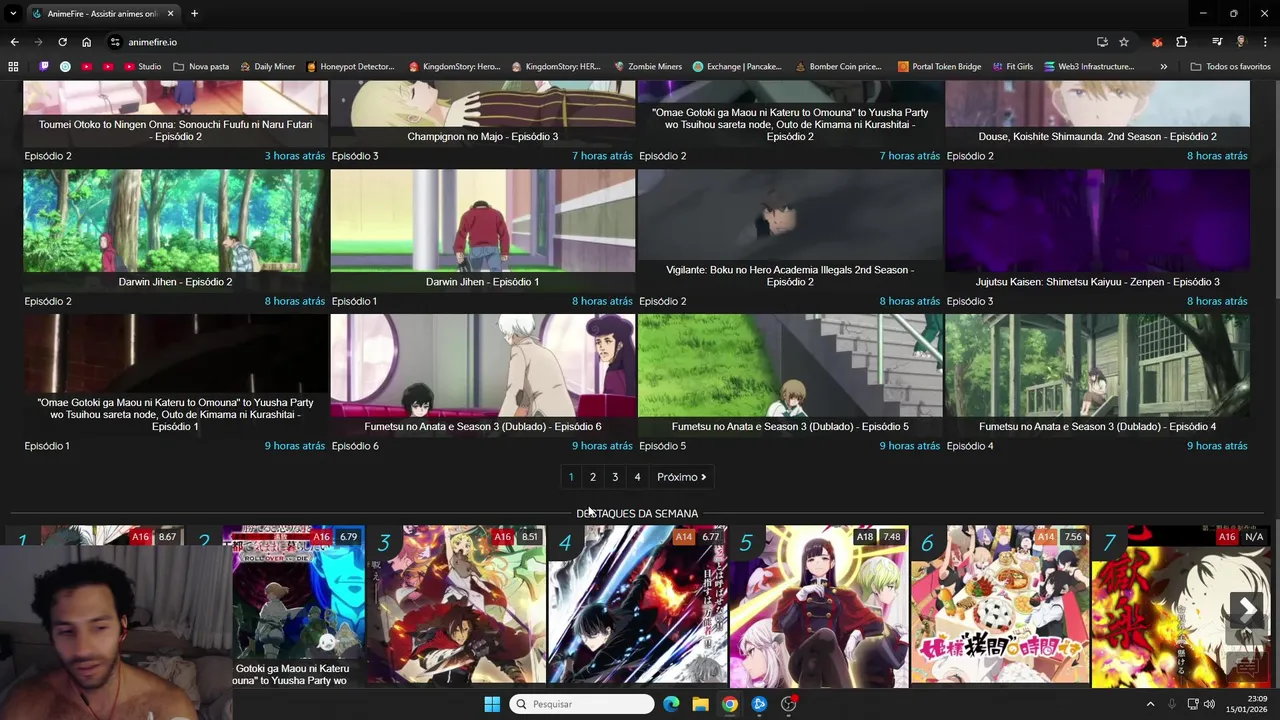The image size is (1280, 720).
Task: Open Microsoft Edge from the taskbar
Action: coord(671,704)
